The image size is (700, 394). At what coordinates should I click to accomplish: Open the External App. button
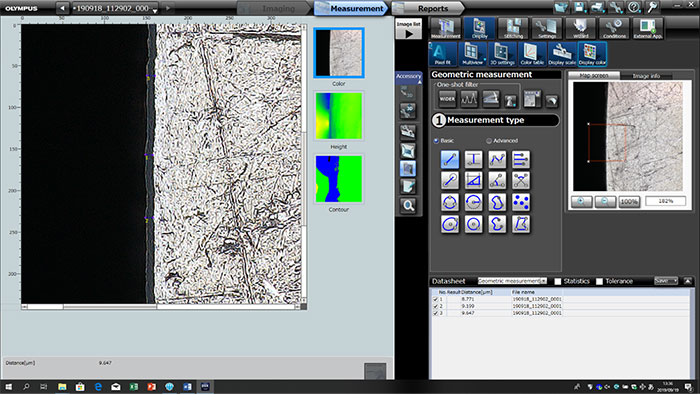point(648,29)
